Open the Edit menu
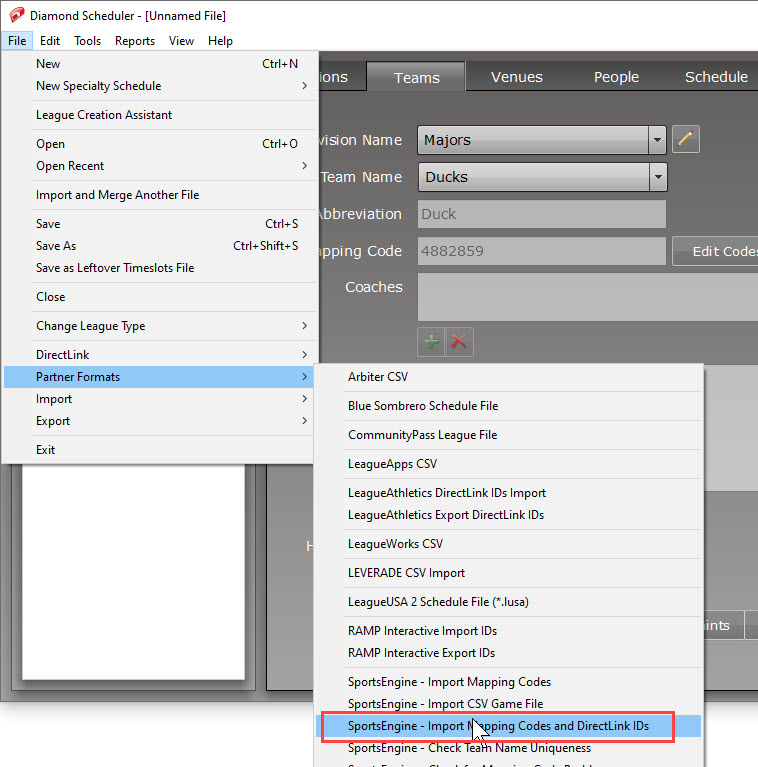 (x=50, y=41)
